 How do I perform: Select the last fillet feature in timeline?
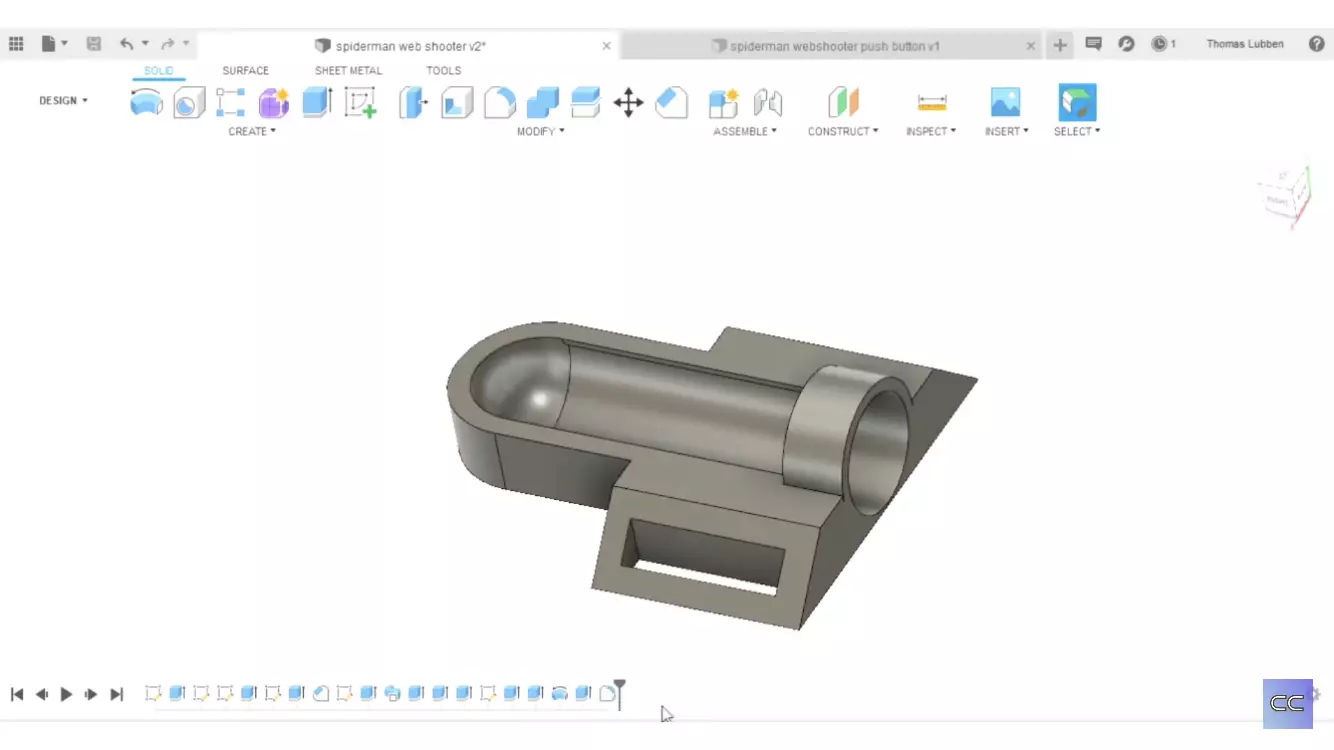(607, 693)
